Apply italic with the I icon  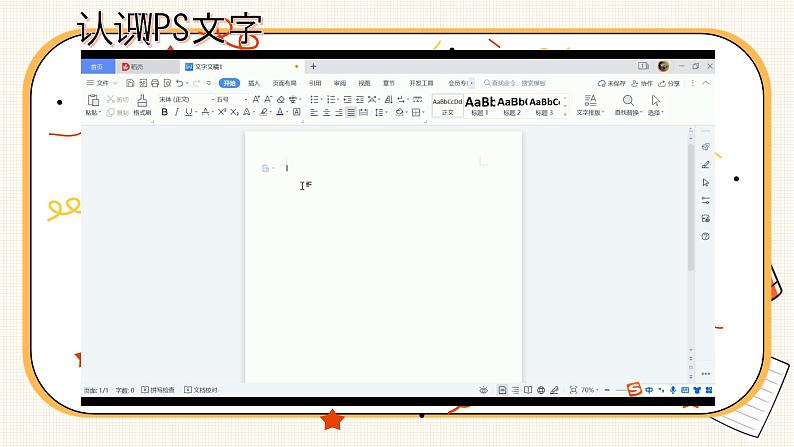point(176,112)
